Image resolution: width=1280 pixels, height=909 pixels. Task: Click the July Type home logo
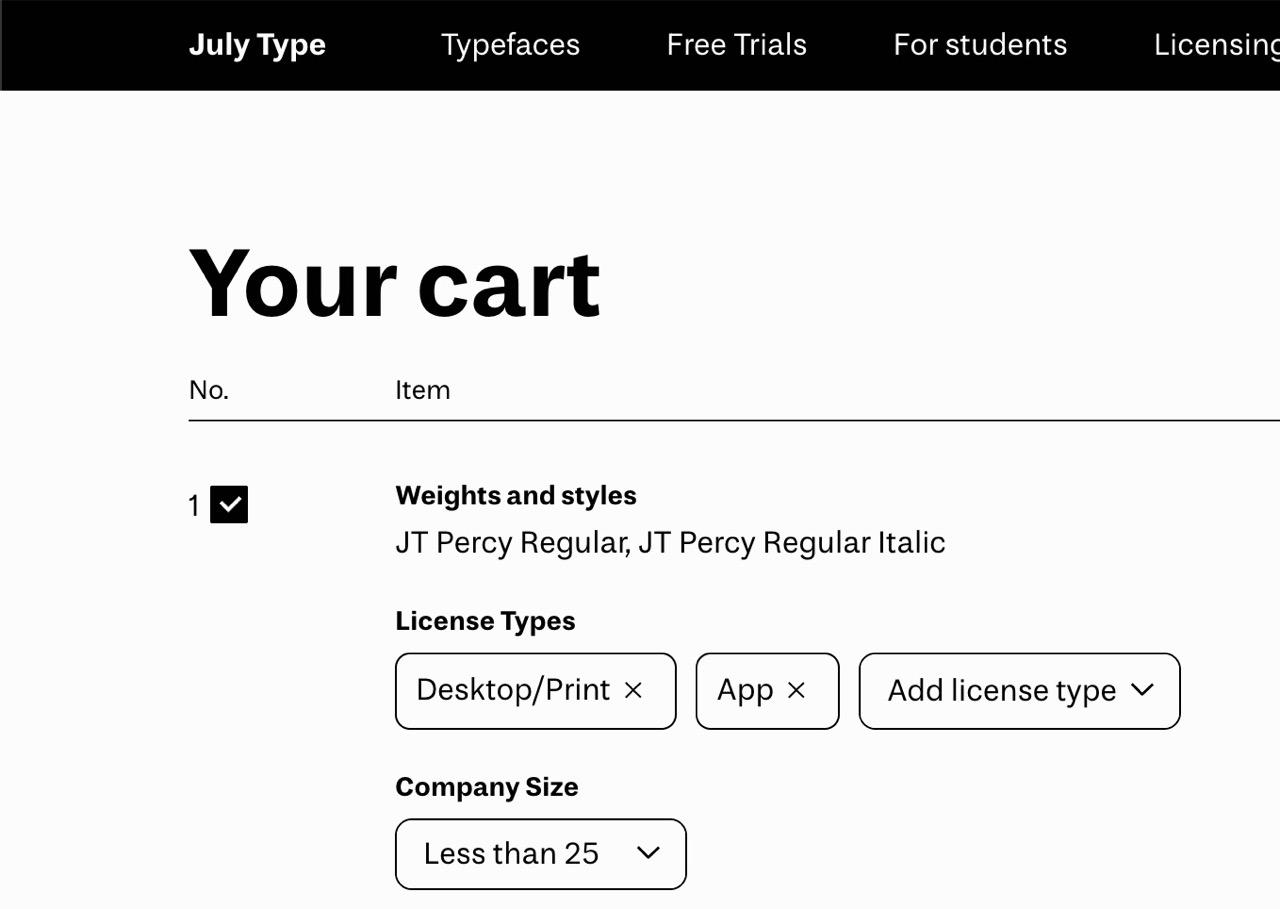click(257, 45)
